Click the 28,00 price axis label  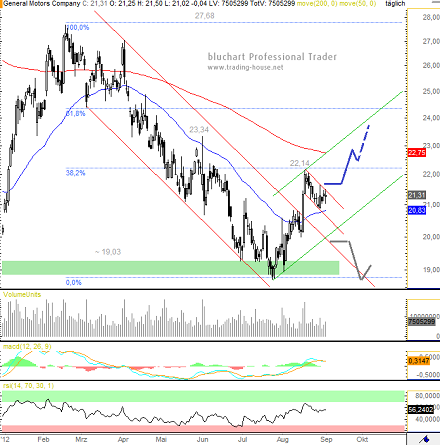431,17
